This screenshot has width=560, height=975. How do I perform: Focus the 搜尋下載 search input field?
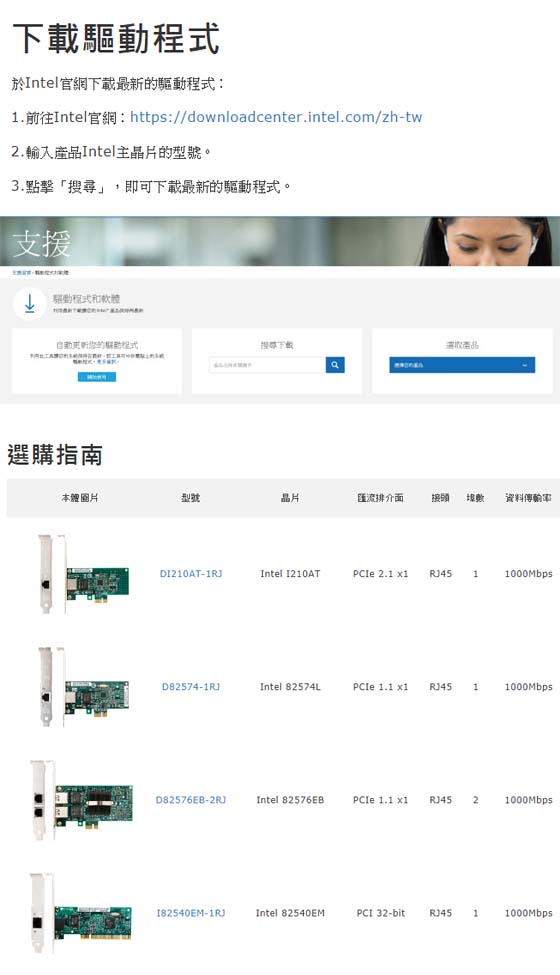click(x=267, y=365)
